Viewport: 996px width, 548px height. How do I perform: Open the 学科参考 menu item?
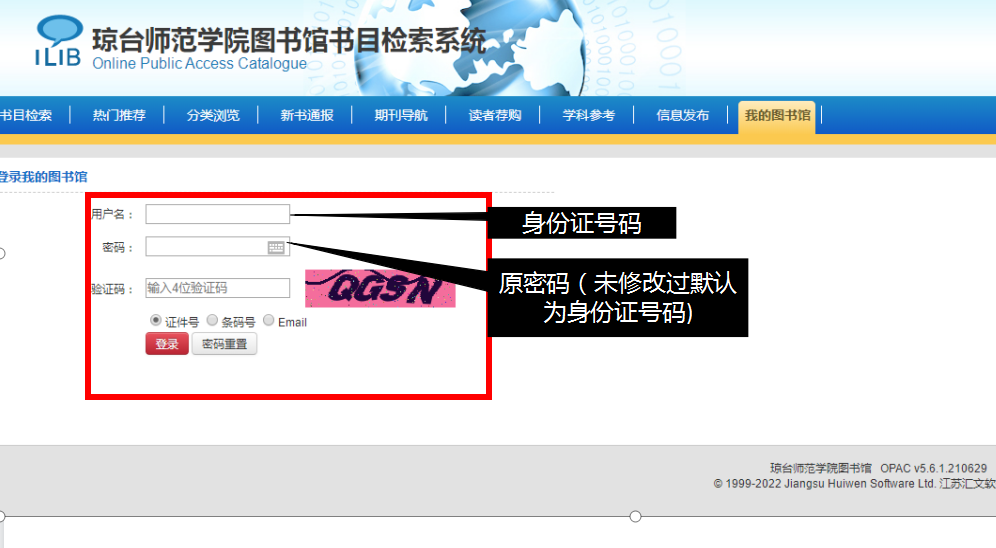coord(589,115)
